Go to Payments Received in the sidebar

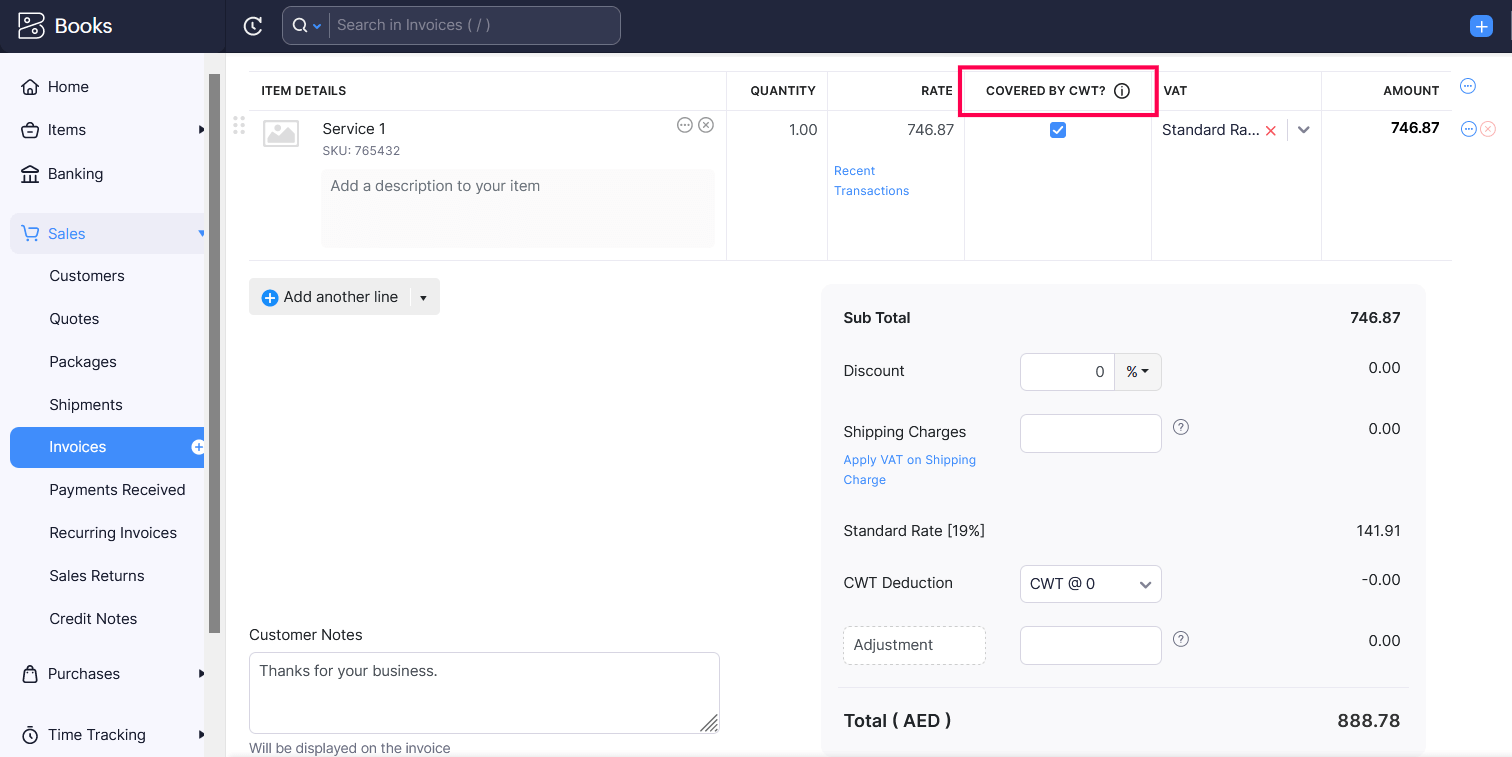tap(117, 490)
